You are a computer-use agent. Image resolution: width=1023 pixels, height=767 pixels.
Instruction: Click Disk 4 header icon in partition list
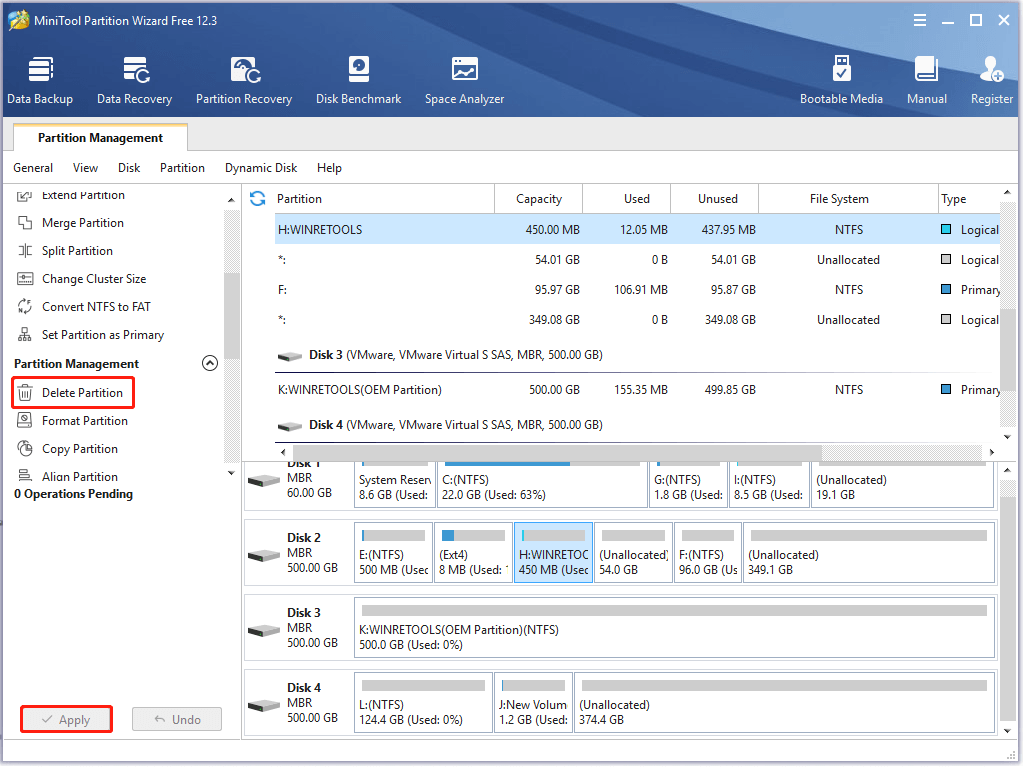click(290, 427)
